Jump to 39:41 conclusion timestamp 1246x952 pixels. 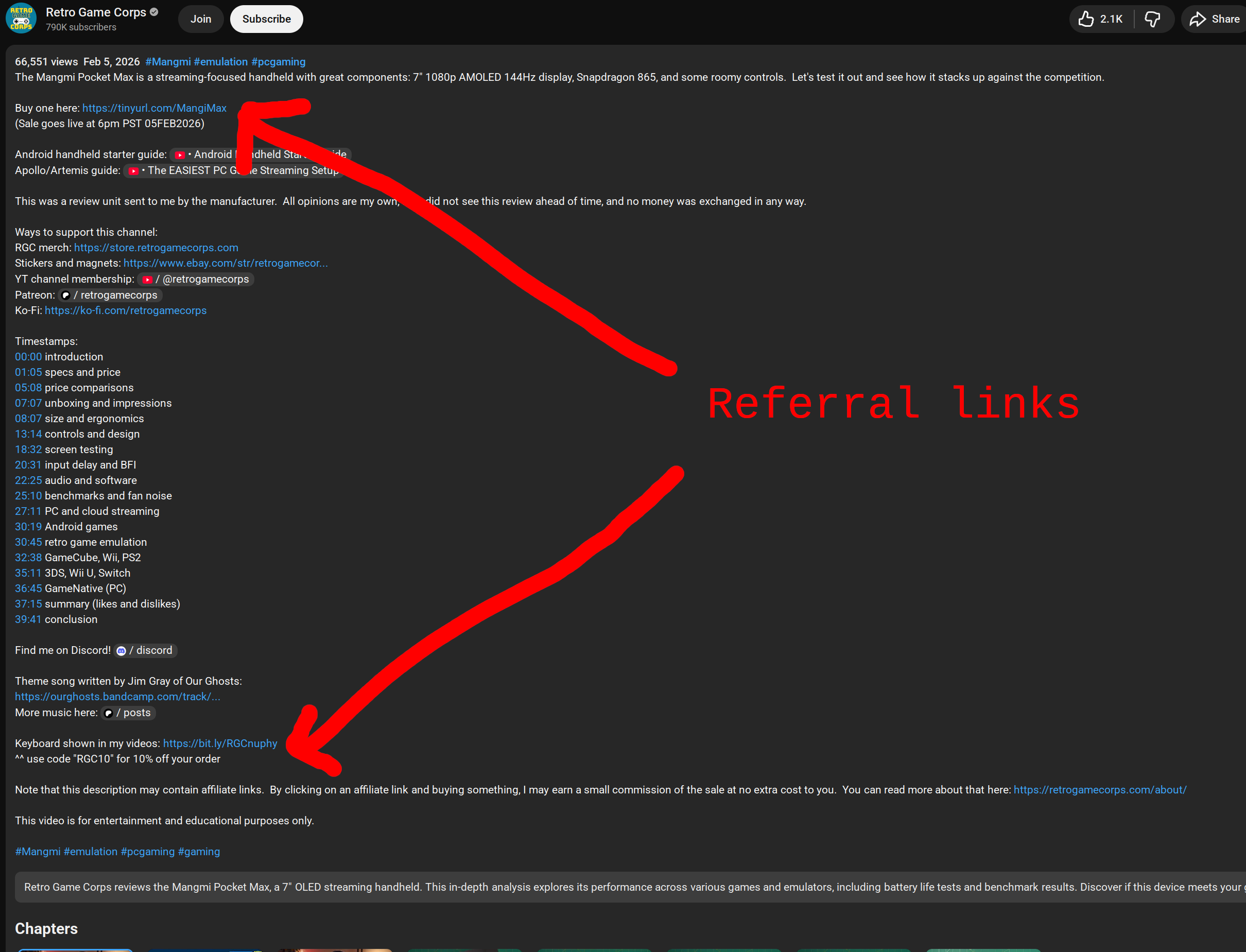28,619
